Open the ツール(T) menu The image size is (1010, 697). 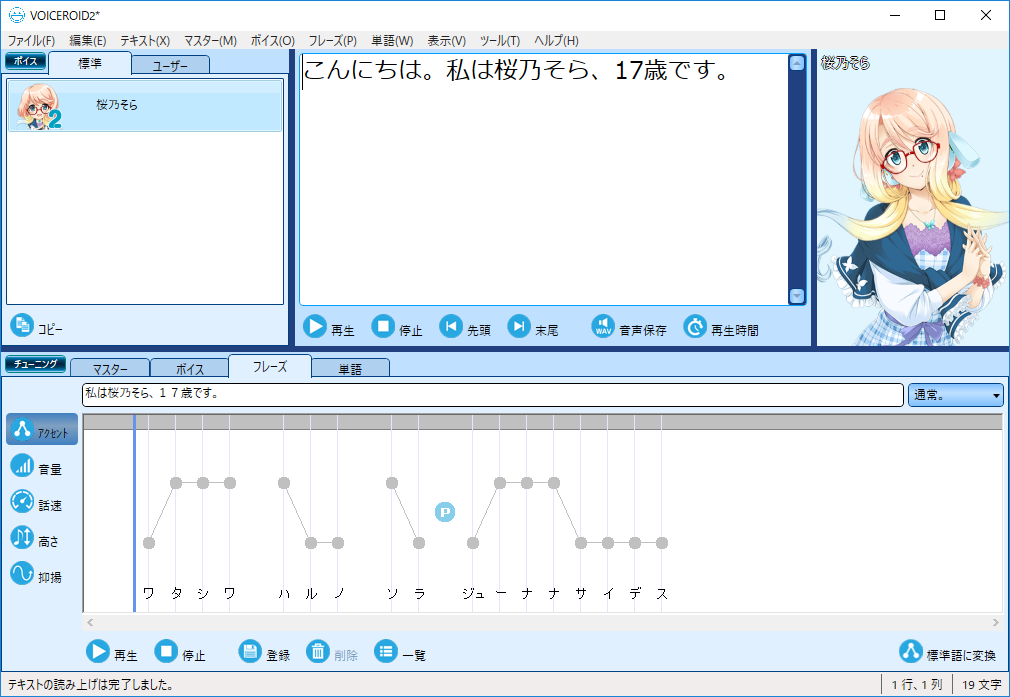tap(500, 41)
